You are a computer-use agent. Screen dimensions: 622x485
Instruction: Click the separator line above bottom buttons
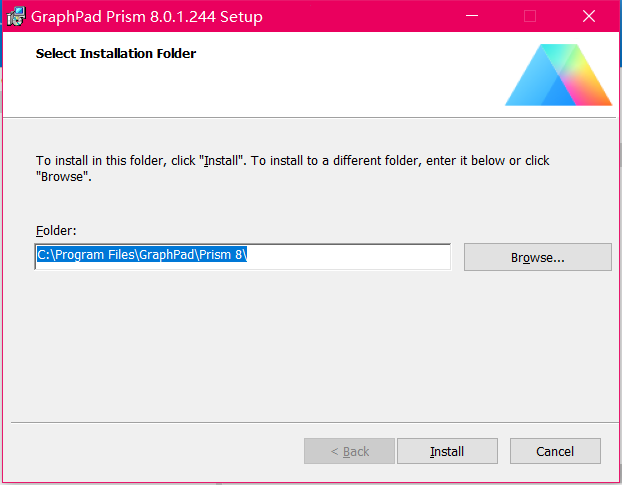point(313,423)
